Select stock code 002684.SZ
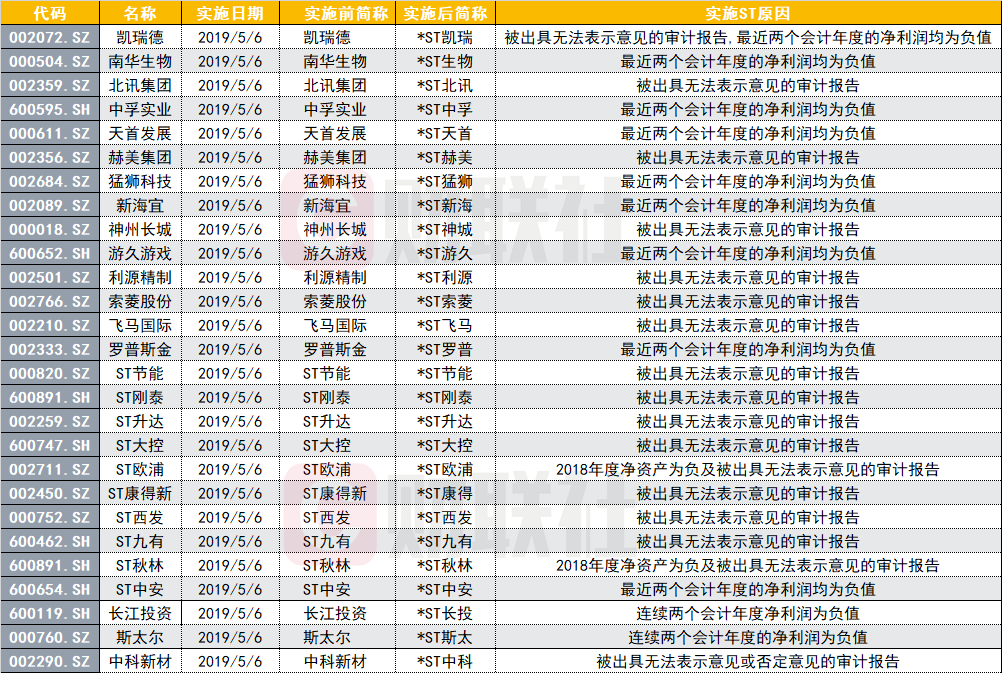 click(50, 182)
